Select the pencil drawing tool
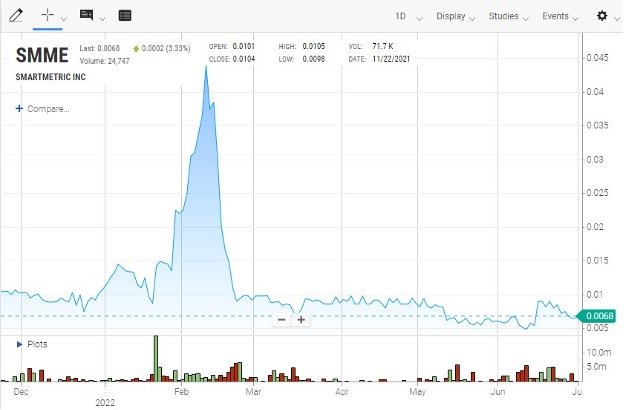 coord(15,16)
